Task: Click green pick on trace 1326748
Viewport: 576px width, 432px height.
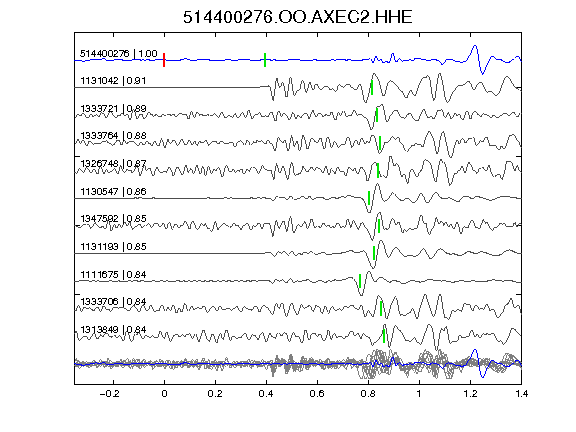Action: click(x=378, y=170)
